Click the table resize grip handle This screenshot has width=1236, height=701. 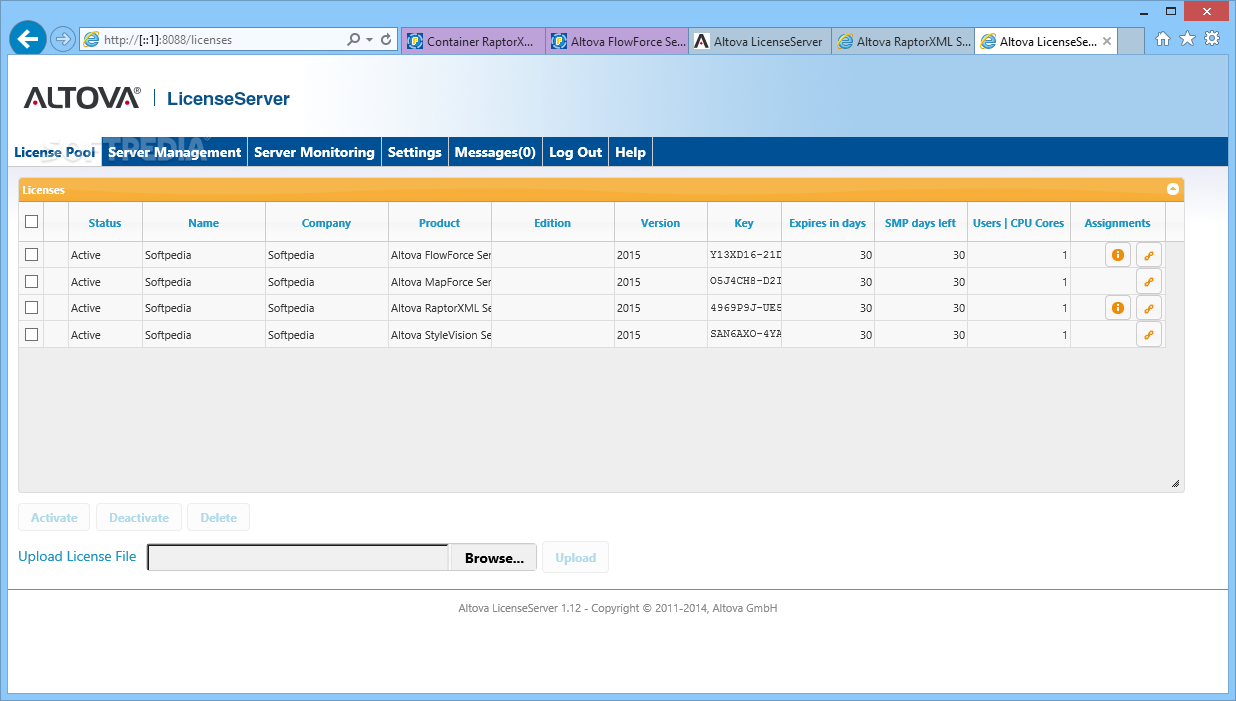[1175, 484]
